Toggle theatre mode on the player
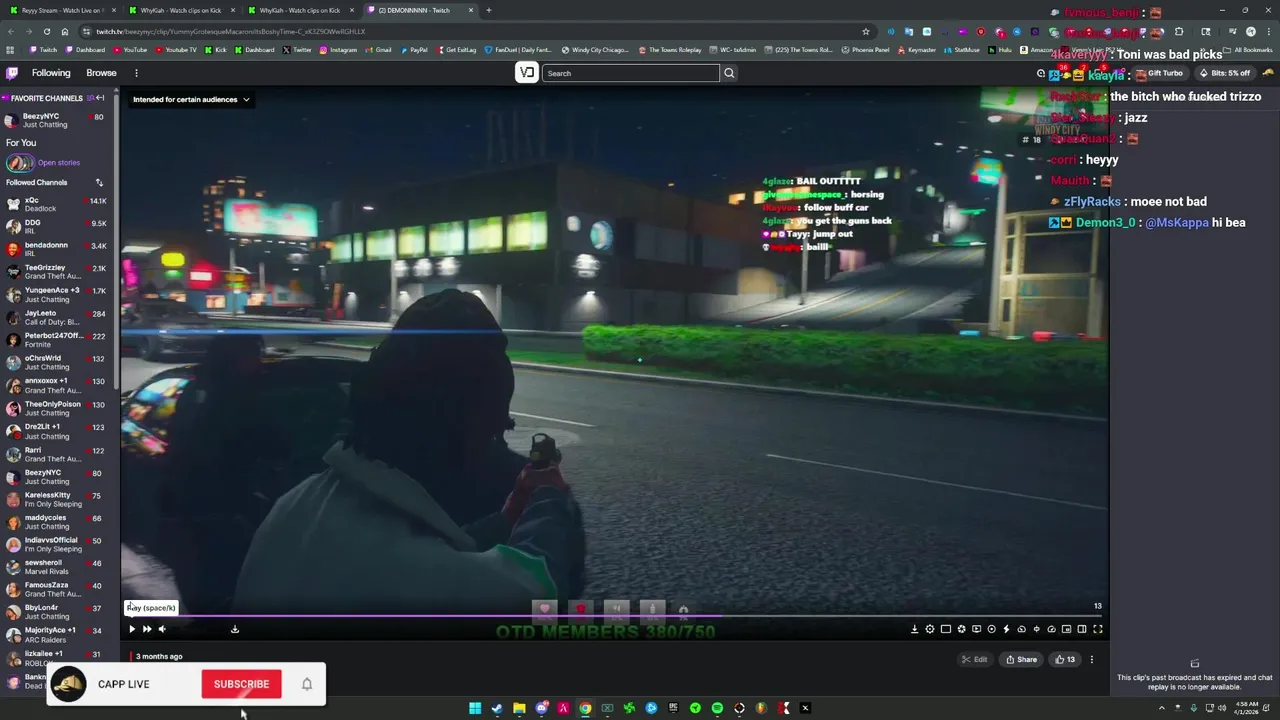The width and height of the screenshot is (1280, 720). pyautogui.click(x=1082, y=629)
